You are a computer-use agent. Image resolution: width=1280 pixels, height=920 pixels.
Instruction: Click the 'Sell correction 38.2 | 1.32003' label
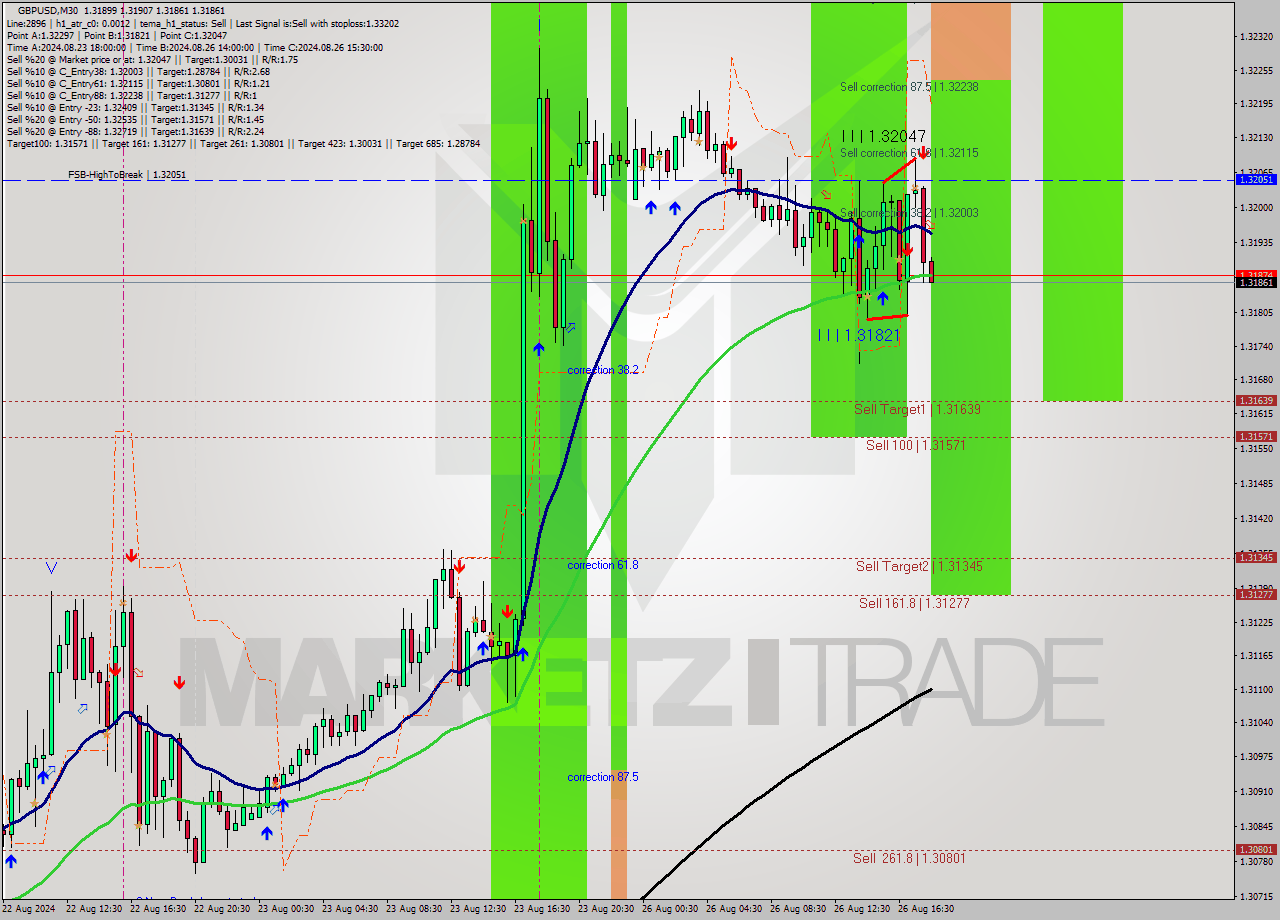pos(909,213)
